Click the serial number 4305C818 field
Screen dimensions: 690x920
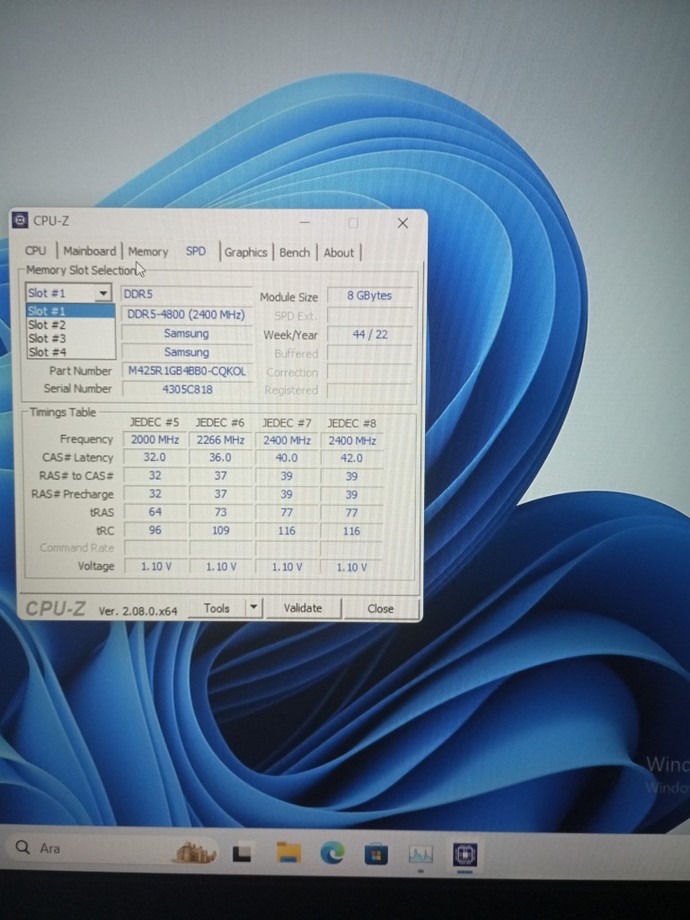coord(187,389)
